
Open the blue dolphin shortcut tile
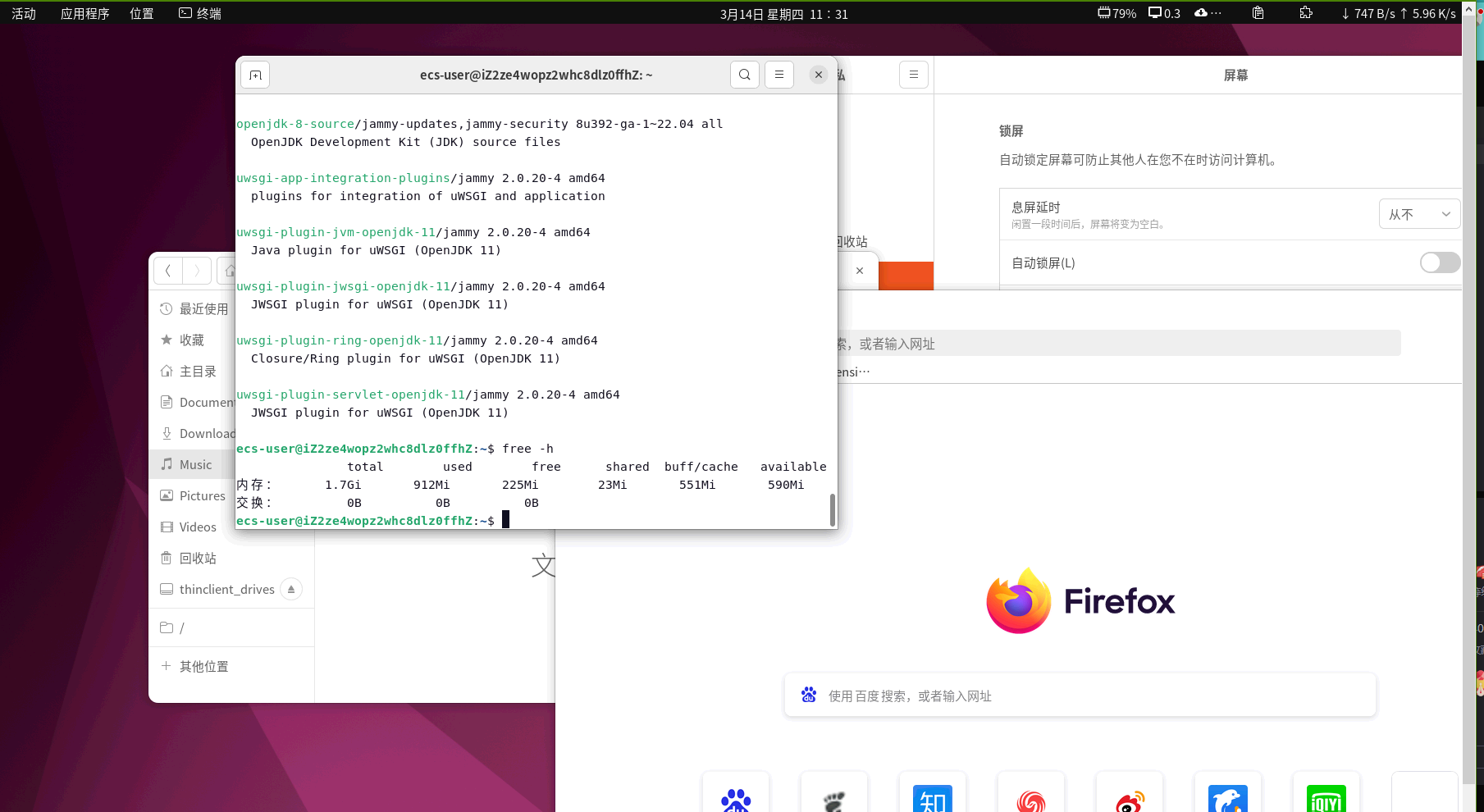tap(1228, 792)
